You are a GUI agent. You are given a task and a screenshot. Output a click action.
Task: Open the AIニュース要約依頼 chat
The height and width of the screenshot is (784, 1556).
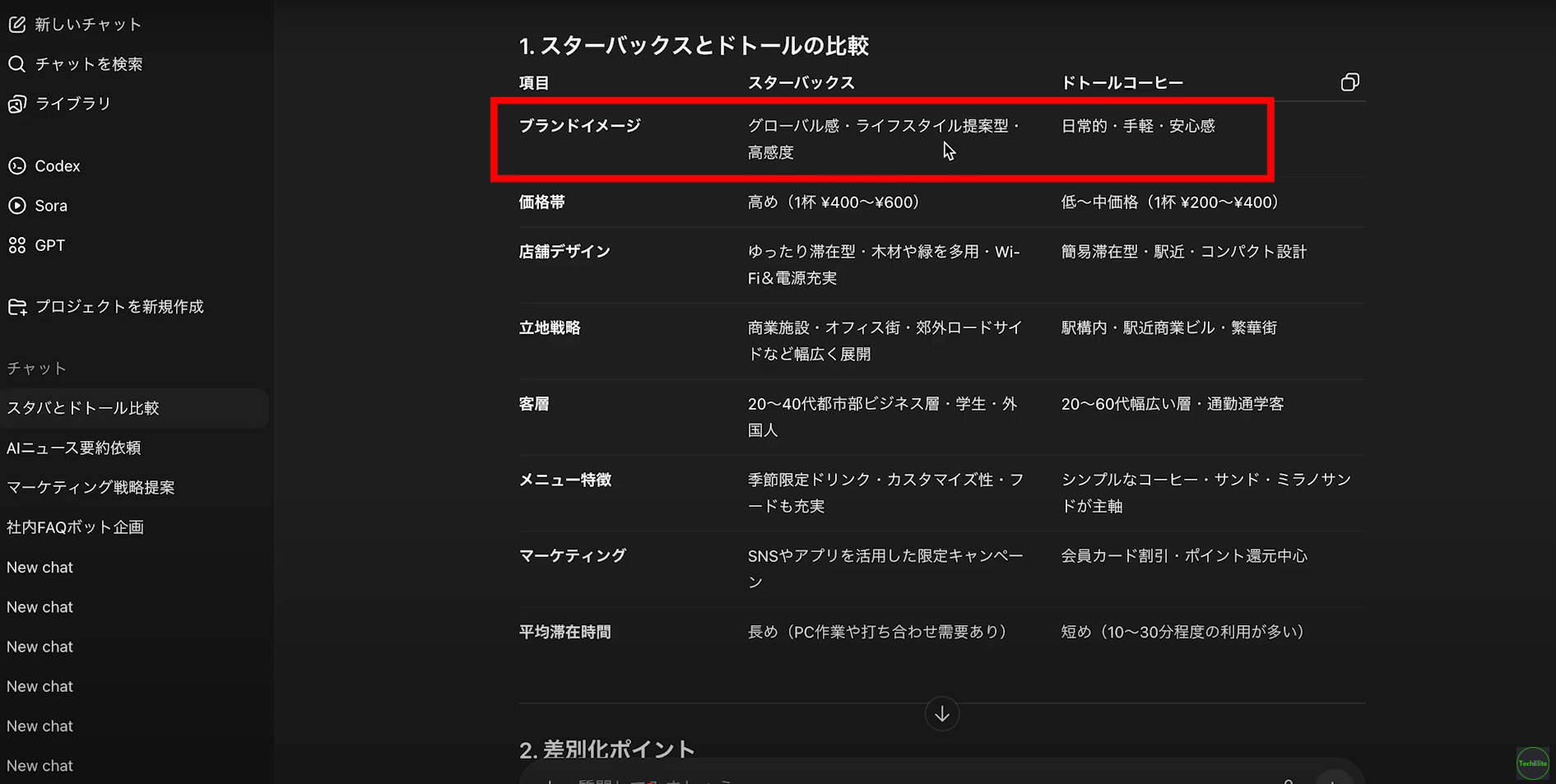(x=74, y=448)
